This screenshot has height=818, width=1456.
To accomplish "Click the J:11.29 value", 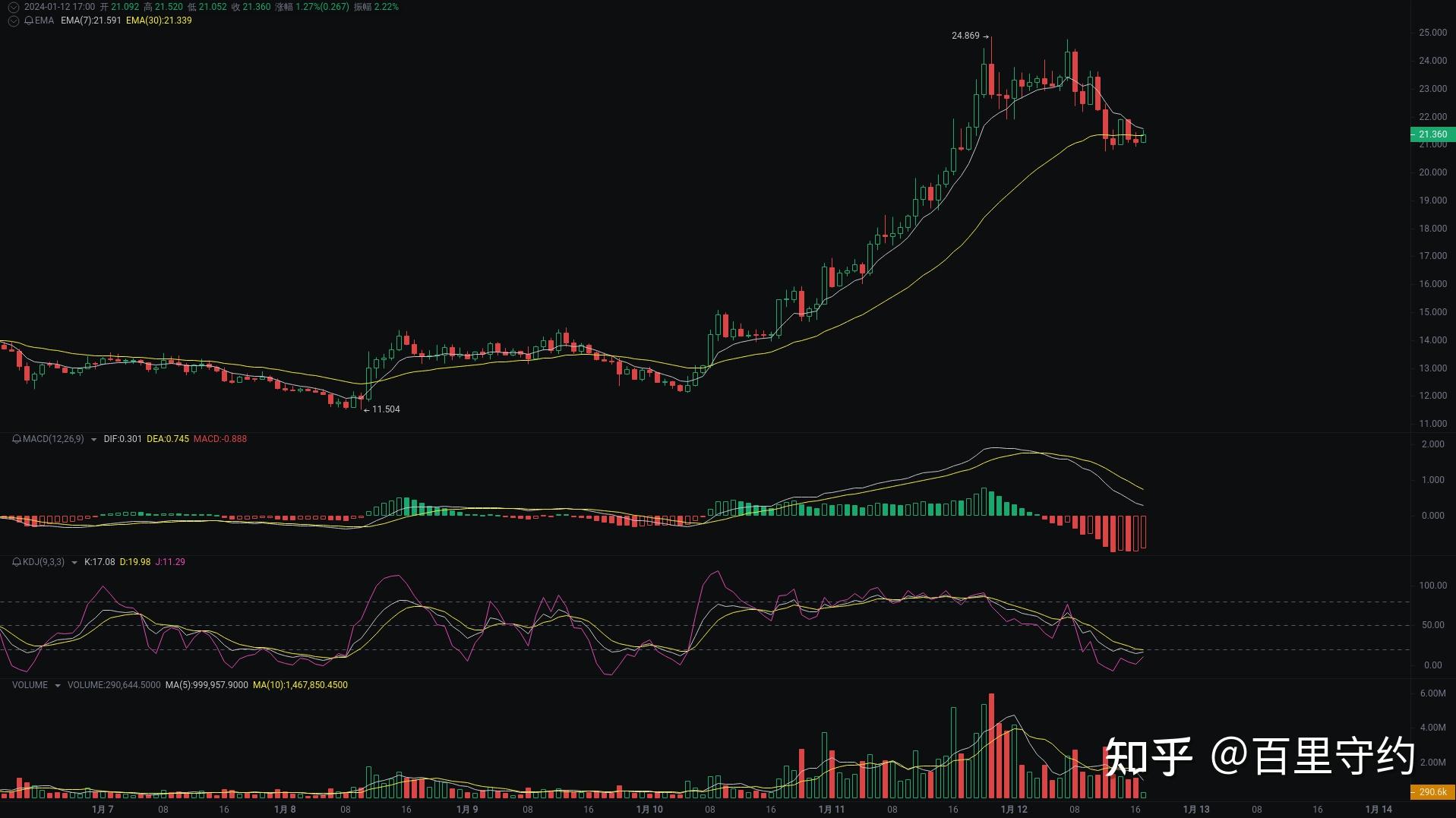I will pyautogui.click(x=170, y=562).
